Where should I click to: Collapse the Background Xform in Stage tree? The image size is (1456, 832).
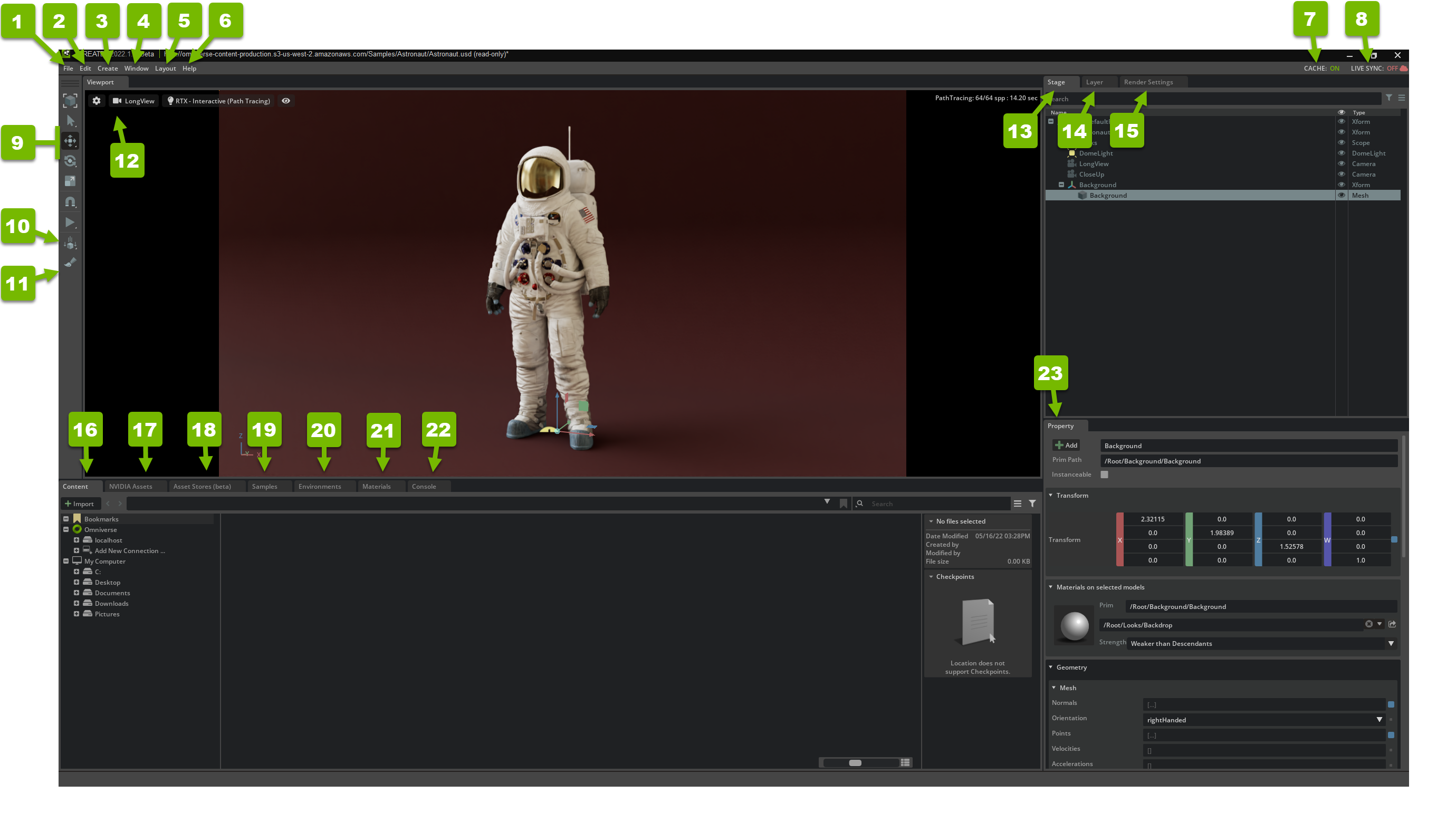1061,185
